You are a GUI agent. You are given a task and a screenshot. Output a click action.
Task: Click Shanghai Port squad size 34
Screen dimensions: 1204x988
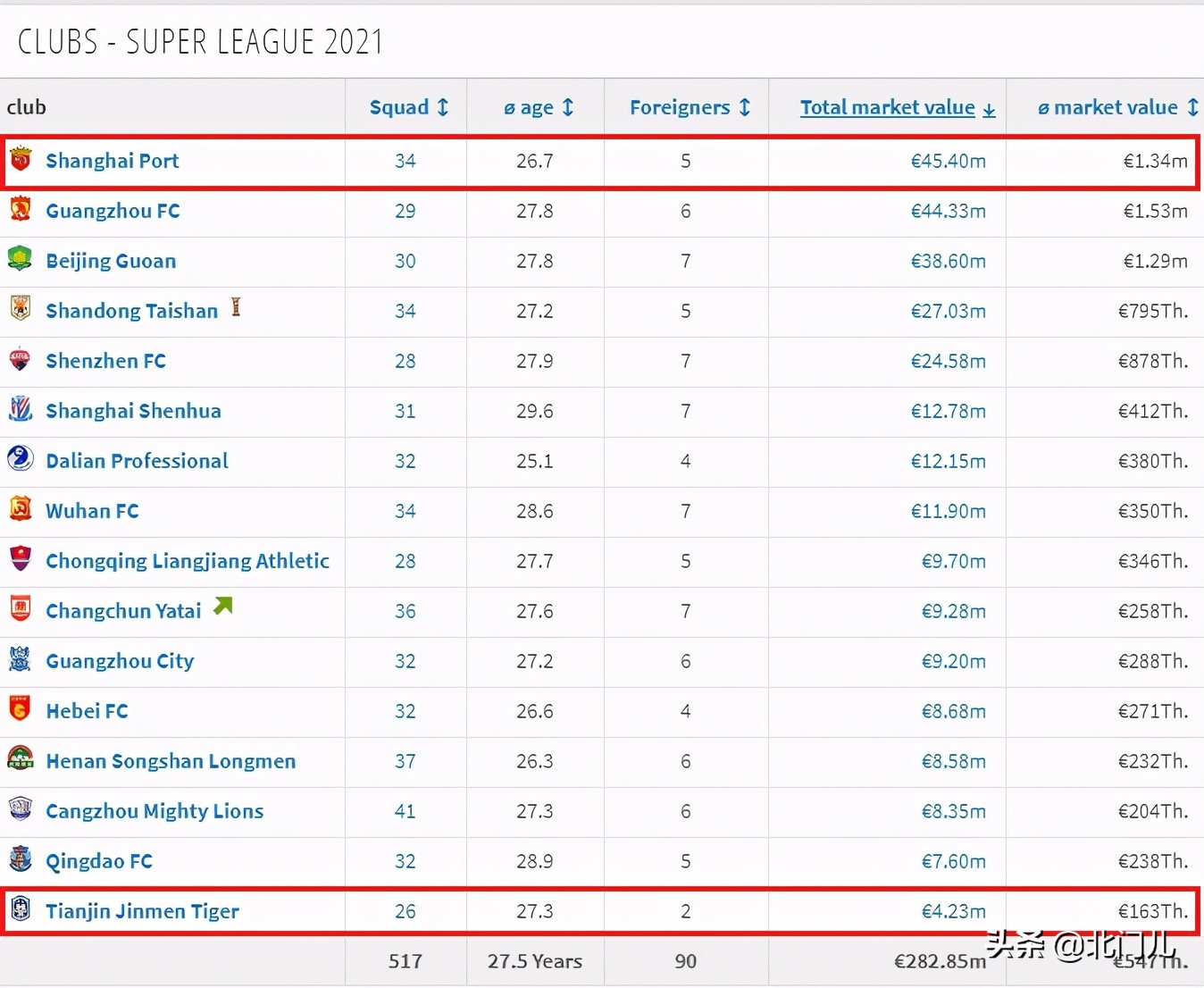(406, 161)
